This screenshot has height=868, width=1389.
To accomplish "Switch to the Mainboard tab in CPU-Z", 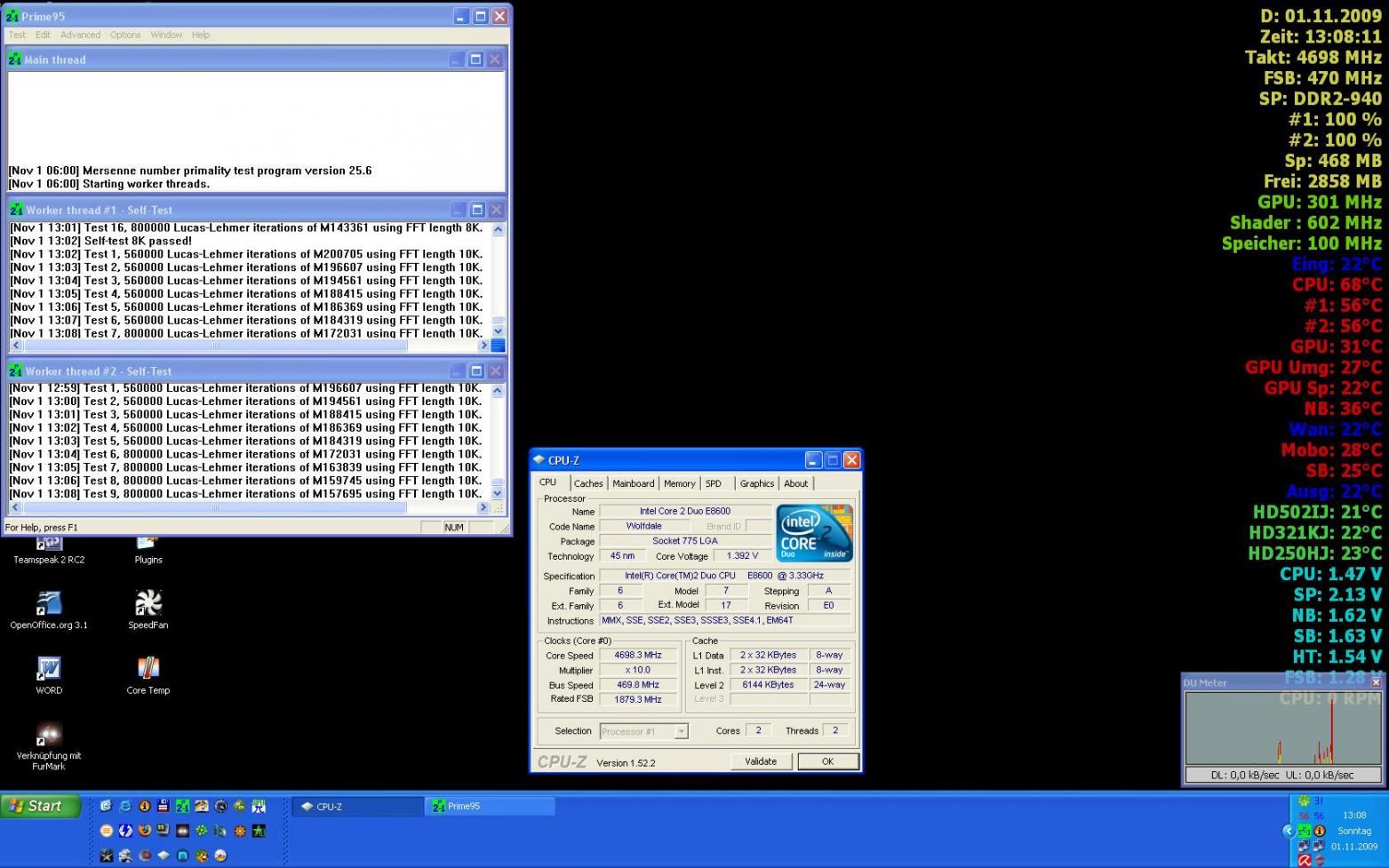I will (633, 483).
